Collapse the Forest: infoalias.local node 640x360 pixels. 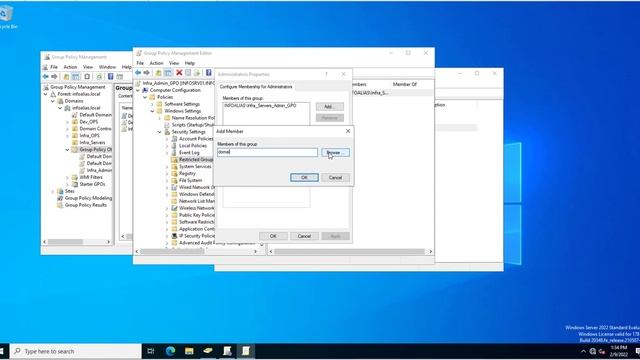coord(46,94)
